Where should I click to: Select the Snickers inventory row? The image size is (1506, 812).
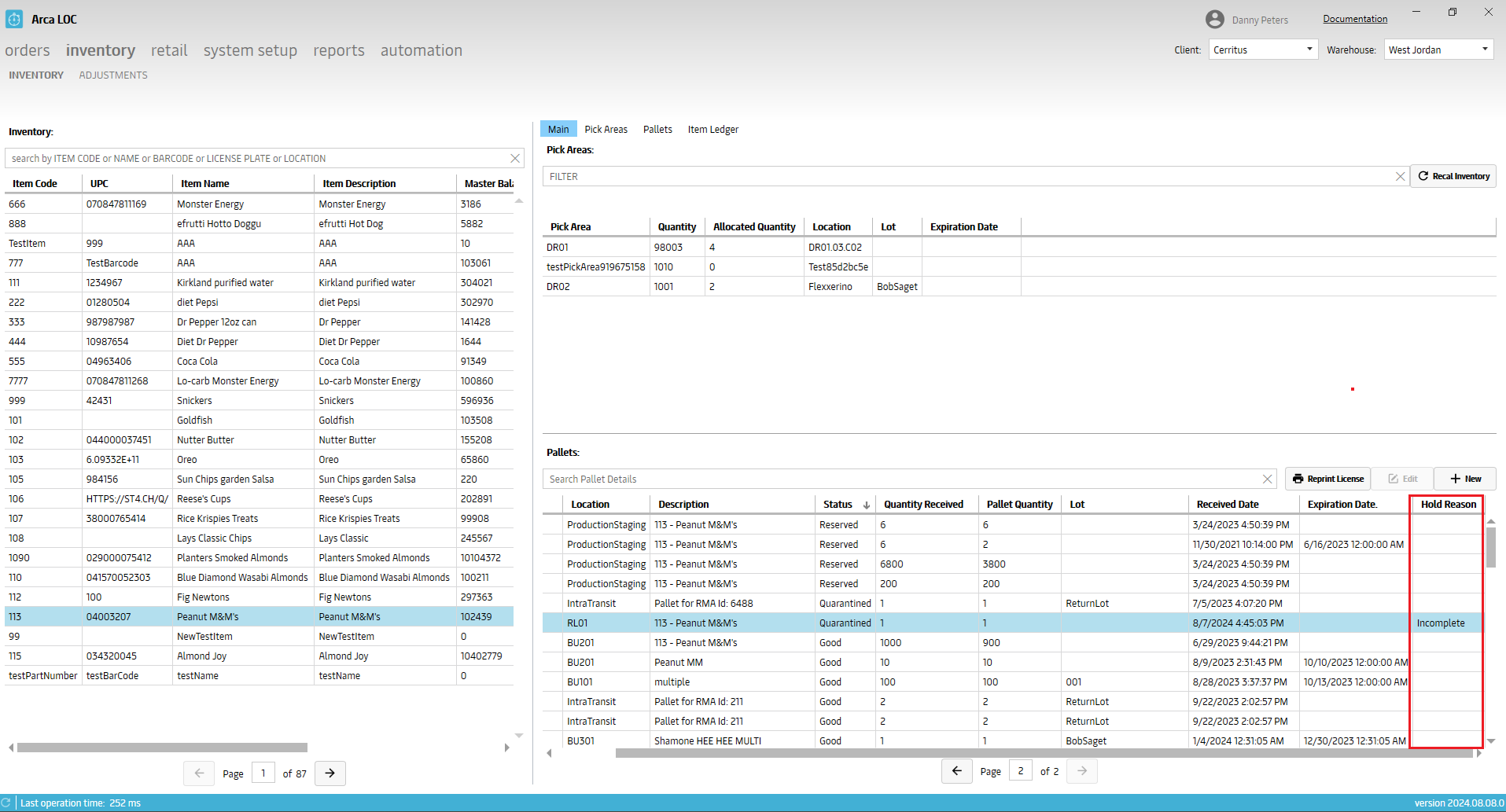(259, 401)
